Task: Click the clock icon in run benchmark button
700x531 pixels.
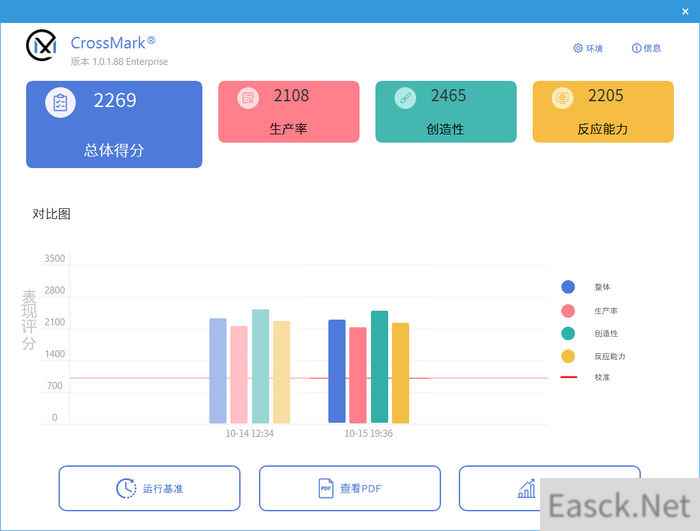Action: (x=126, y=488)
